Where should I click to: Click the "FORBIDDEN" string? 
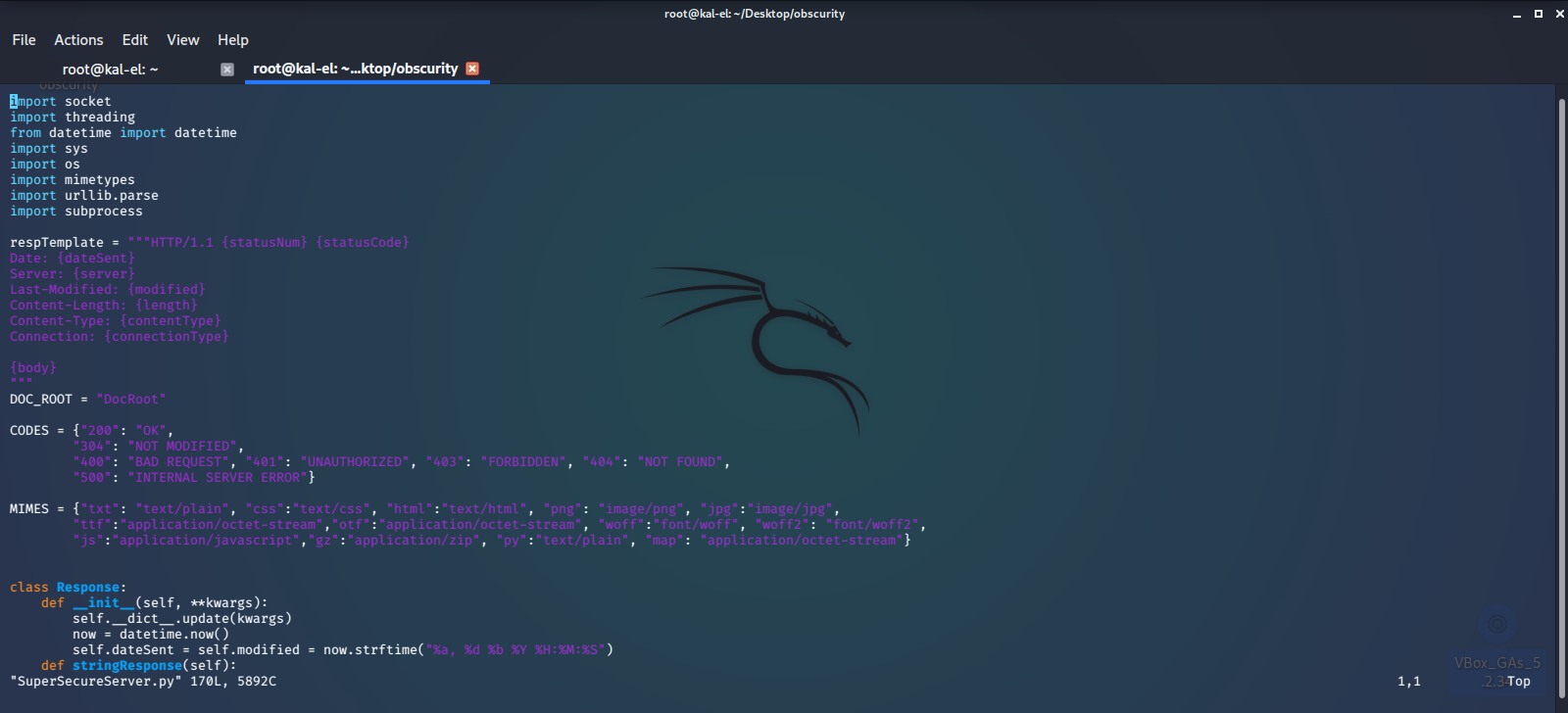pos(523,462)
